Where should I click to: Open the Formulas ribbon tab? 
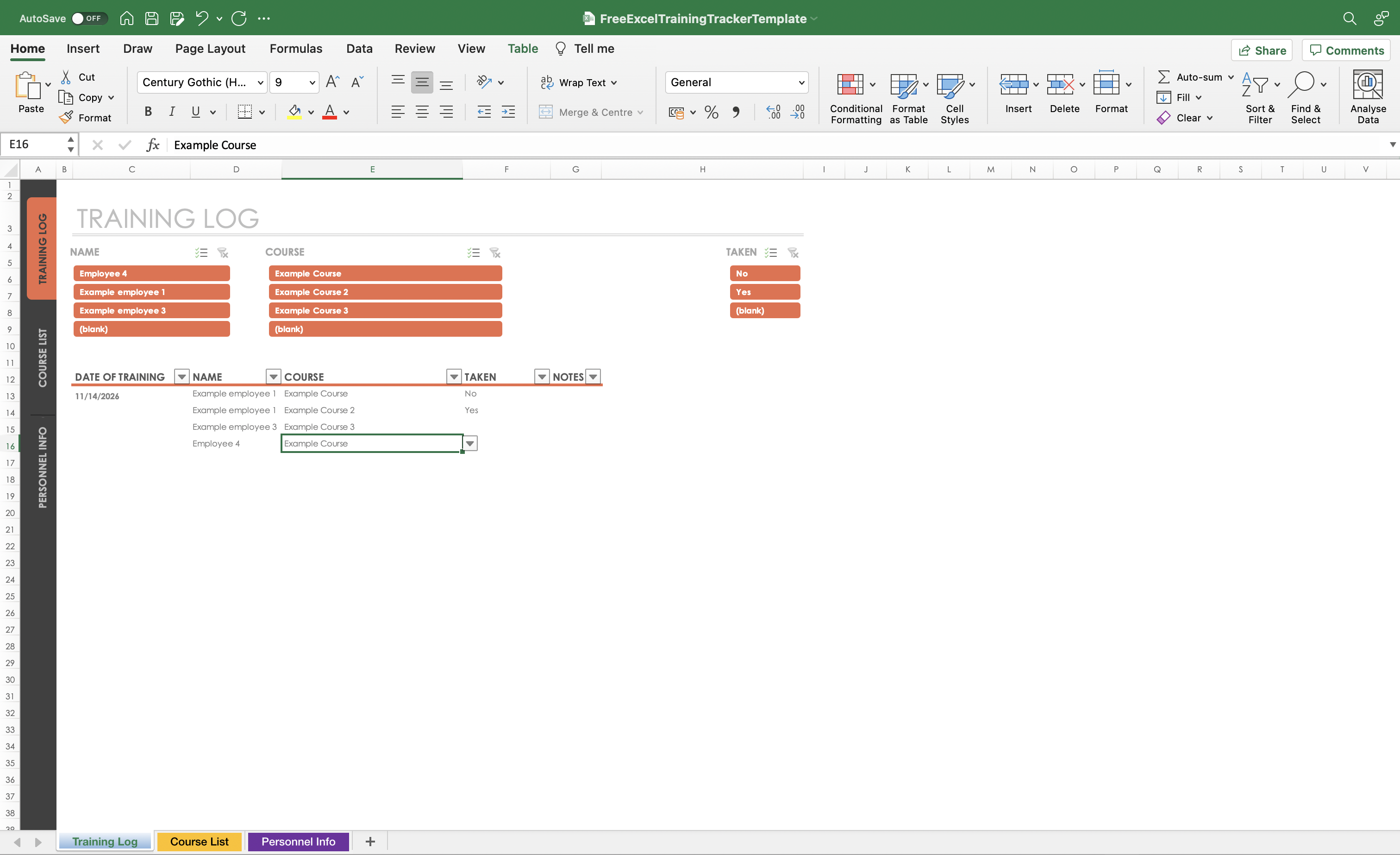[x=296, y=48]
